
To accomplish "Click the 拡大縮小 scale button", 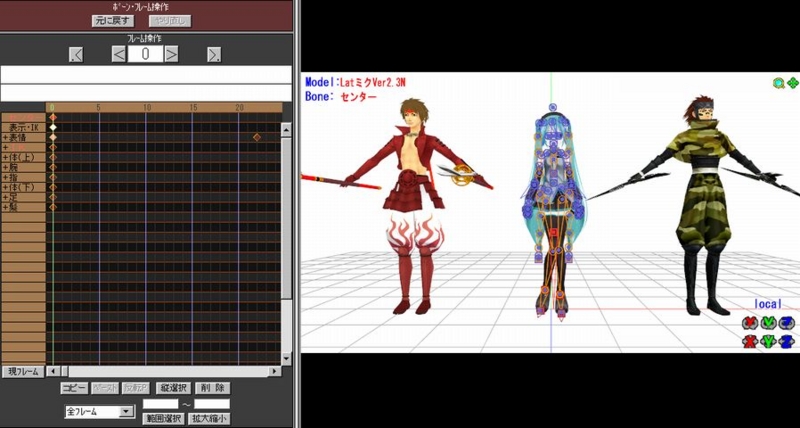I will tap(209, 418).
